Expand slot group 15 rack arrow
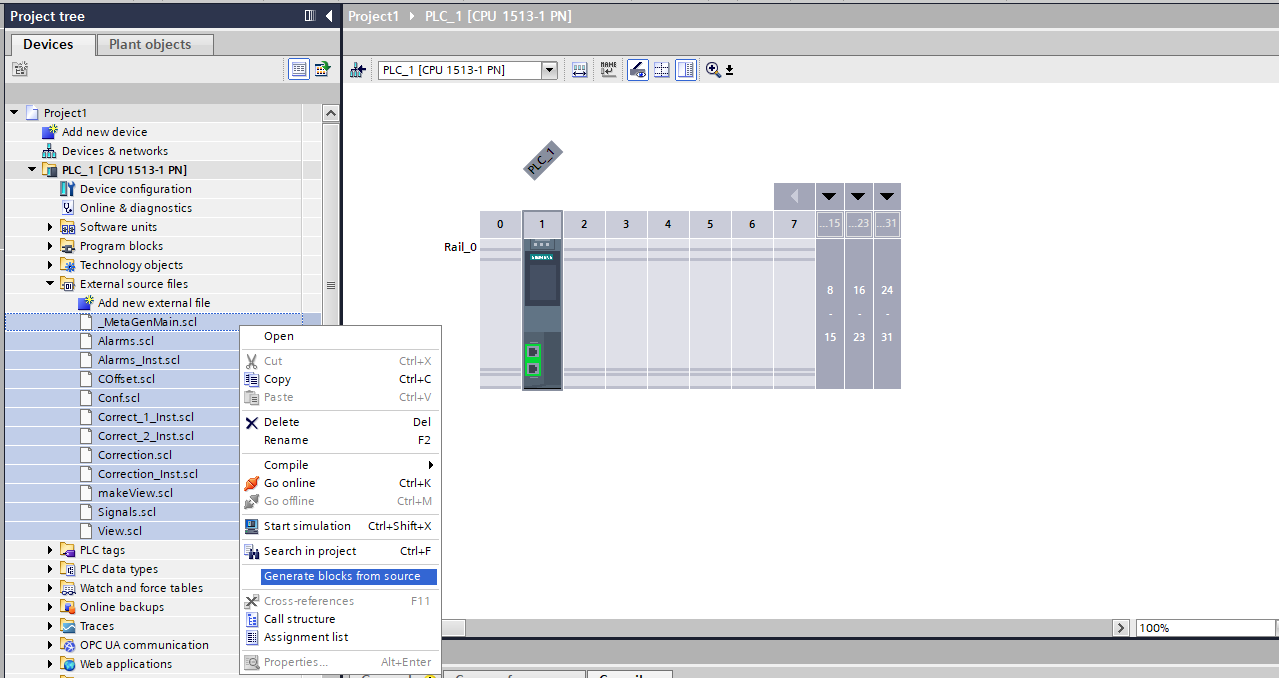 [829, 196]
